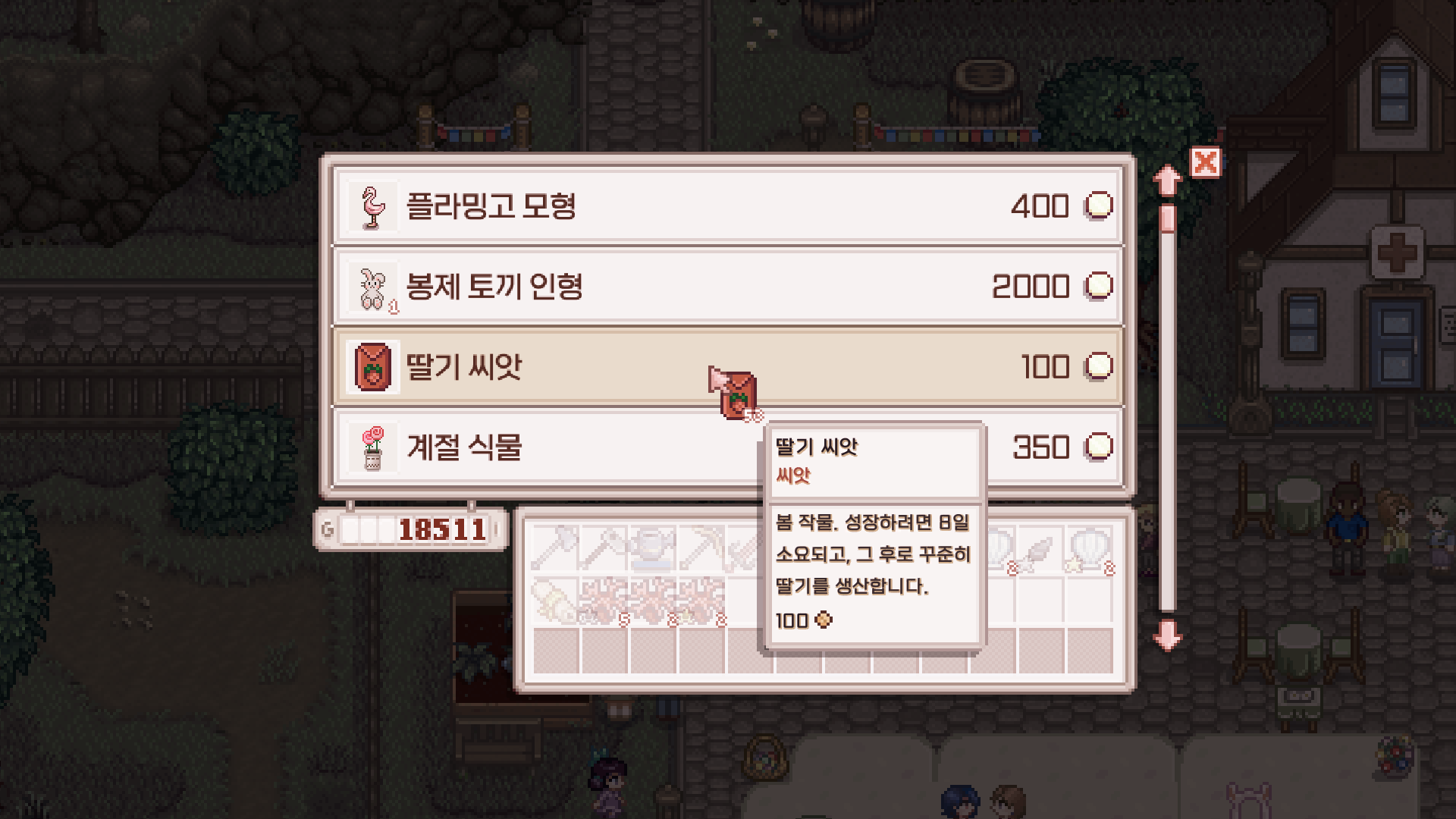Click the stuffed rabbit doll icon
Screen dimensions: 1456x819
(372, 287)
